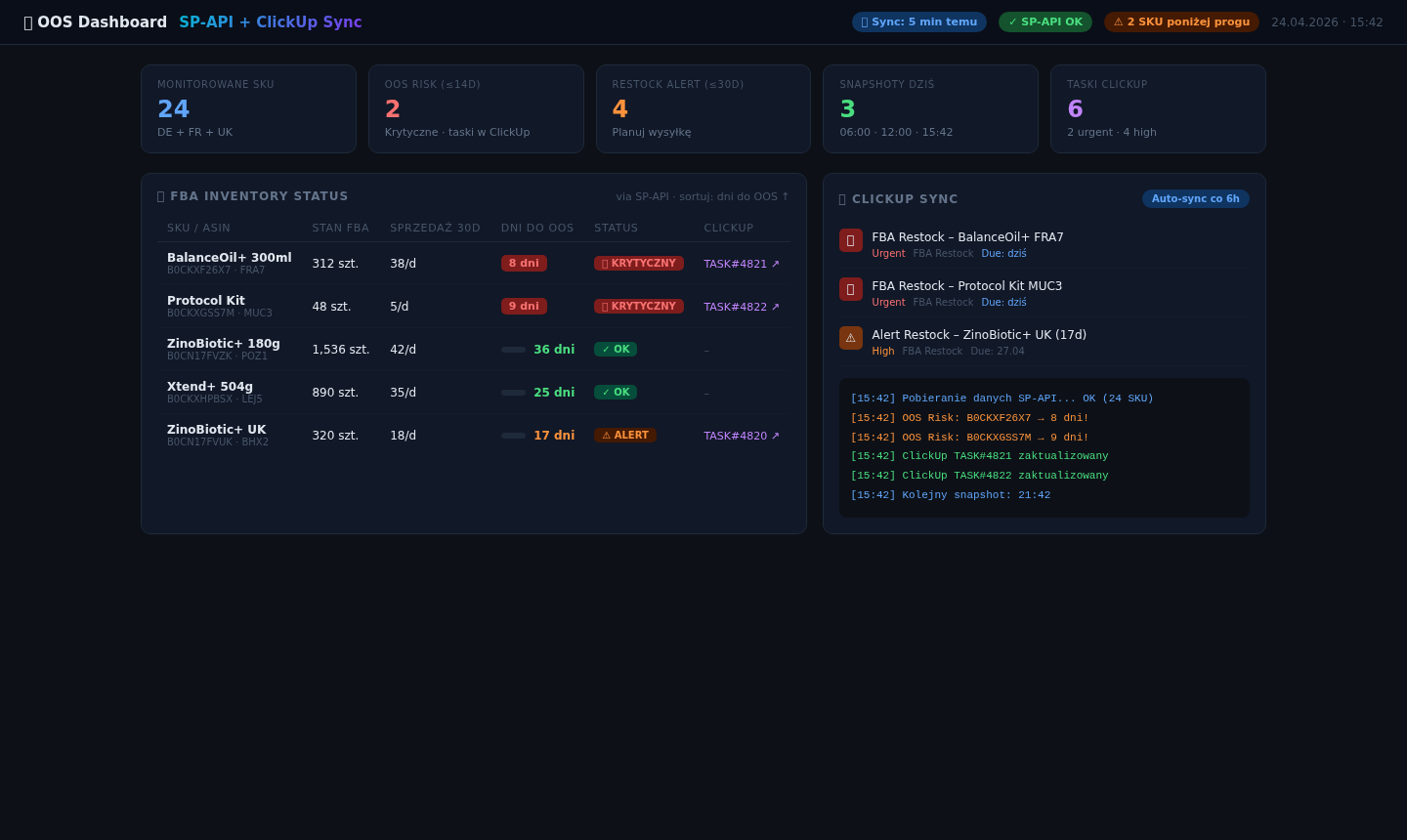Click the 18/d sales value
The width and height of the screenshot is (1407, 840).
pyautogui.click(x=403, y=436)
